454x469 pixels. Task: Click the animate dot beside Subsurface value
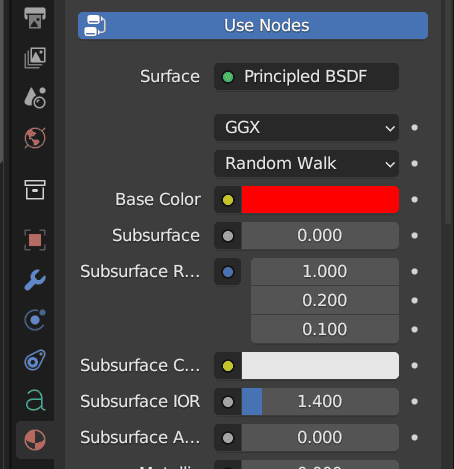[414, 236]
